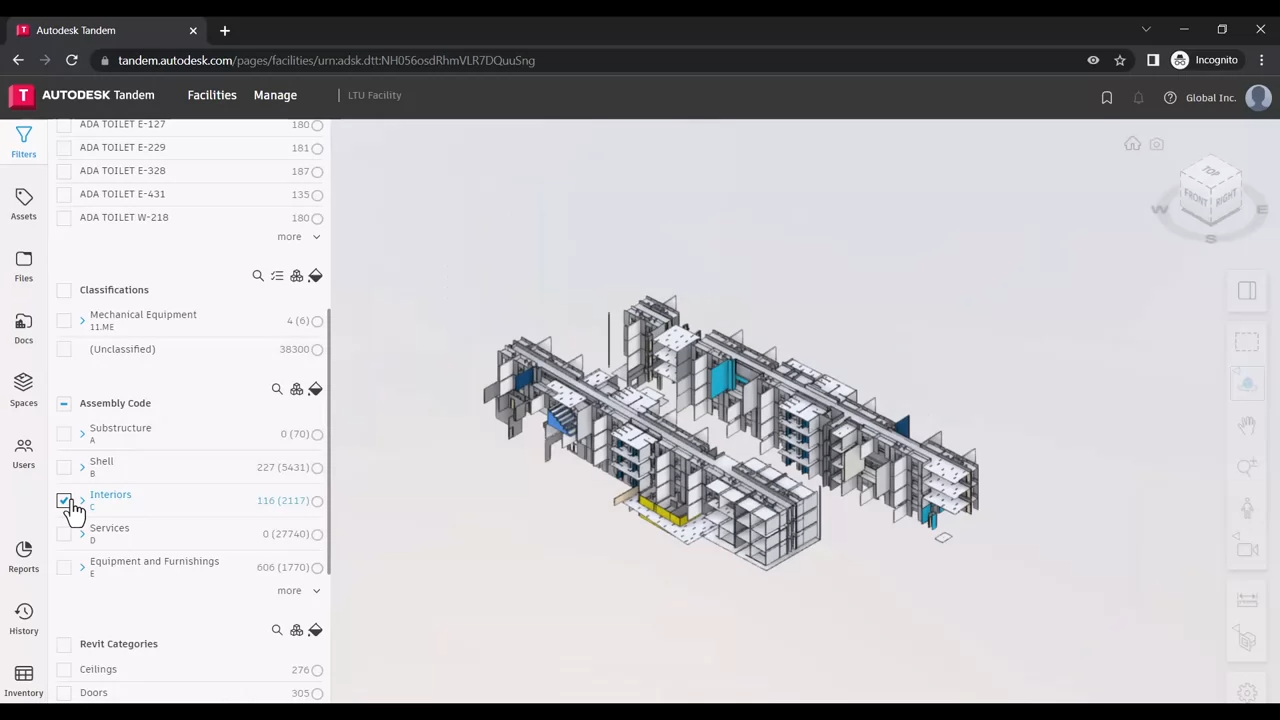Open the Facilities menu
Viewport: 1280px width, 720px height.
pyautogui.click(x=212, y=95)
